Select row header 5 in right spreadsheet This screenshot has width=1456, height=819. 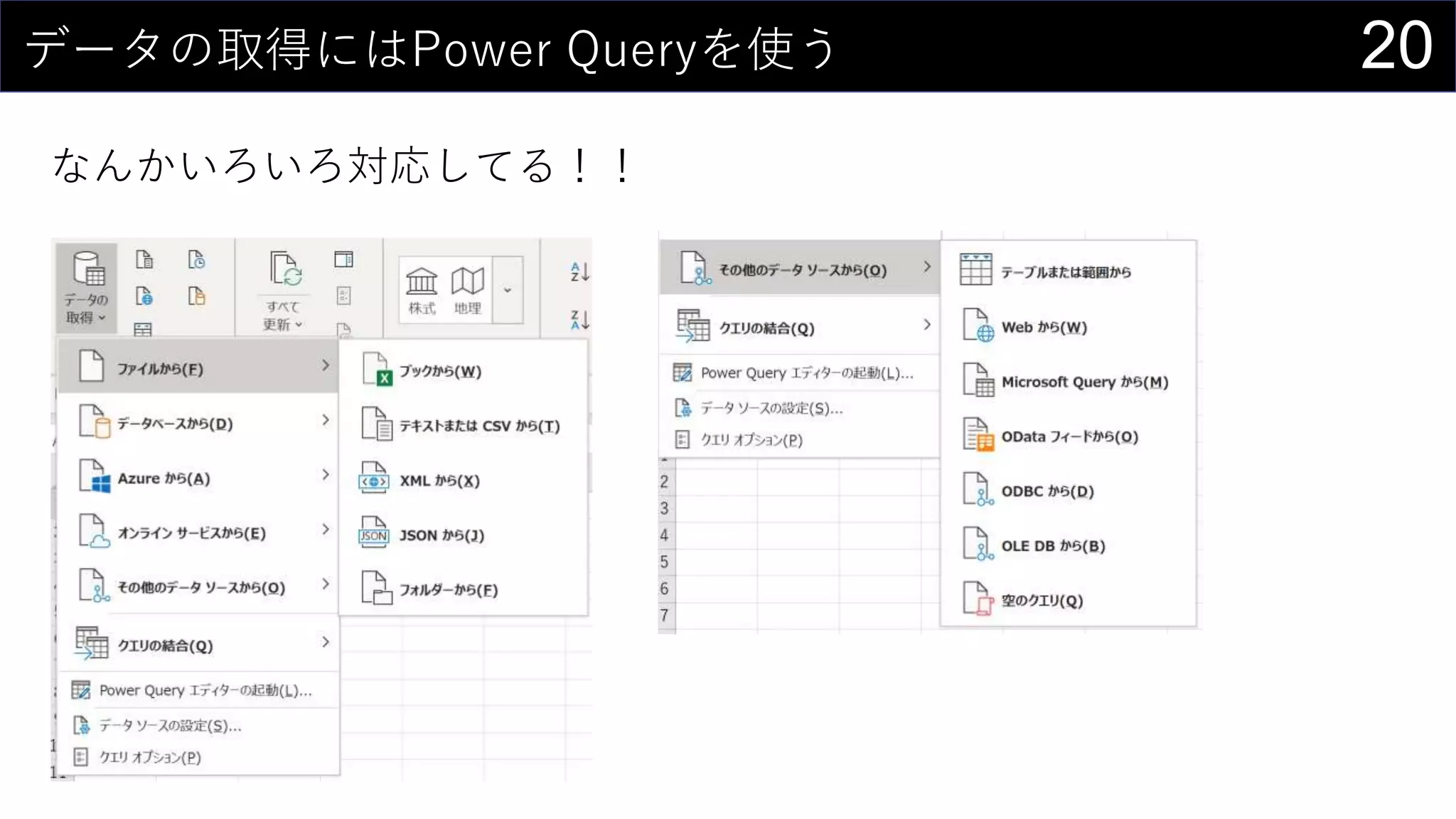(665, 562)
